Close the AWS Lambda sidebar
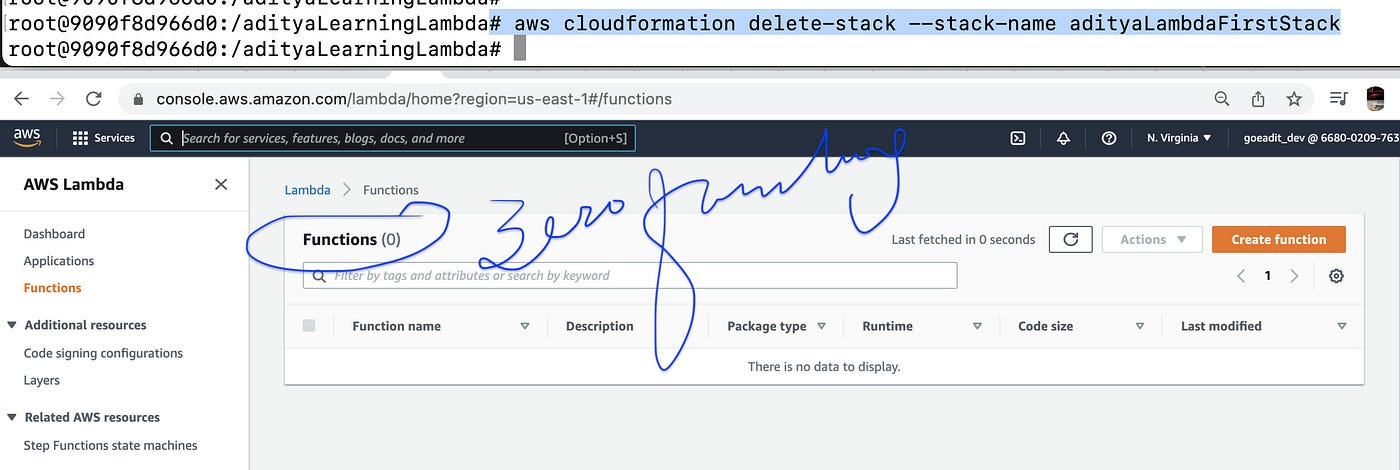1400x470 pixels. [221, 184]
